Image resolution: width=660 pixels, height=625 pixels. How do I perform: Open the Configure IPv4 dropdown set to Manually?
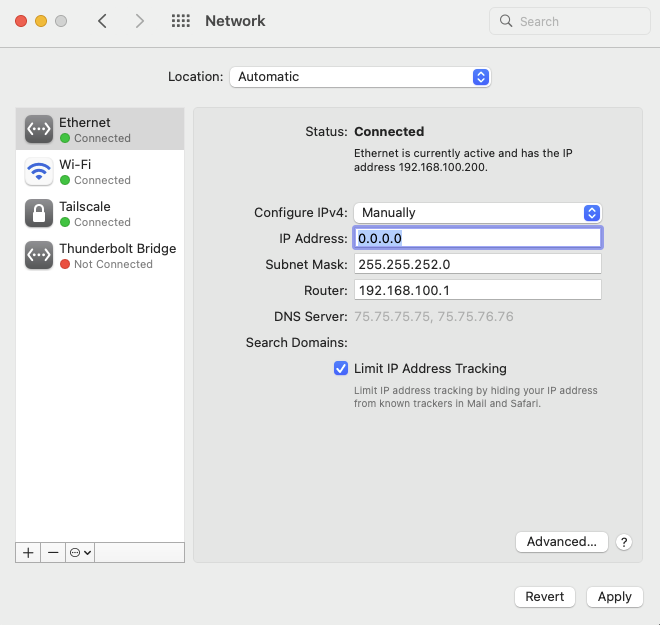pyautogui.click(x=478, y=213)
